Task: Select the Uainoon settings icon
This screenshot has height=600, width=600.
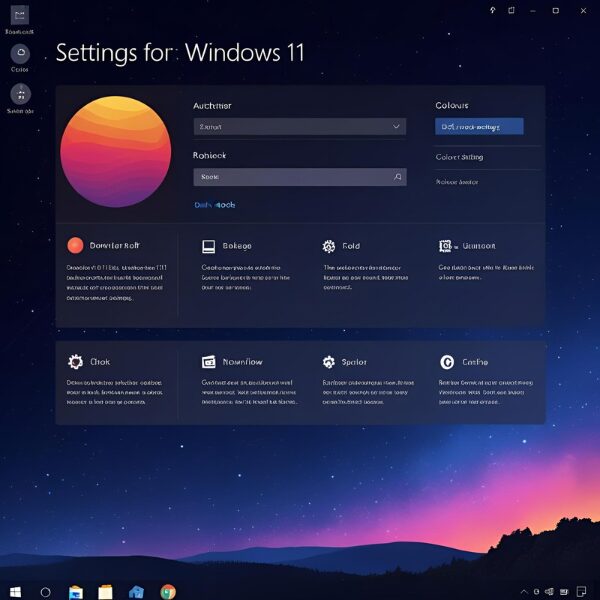Action: (x=445, y=246)
